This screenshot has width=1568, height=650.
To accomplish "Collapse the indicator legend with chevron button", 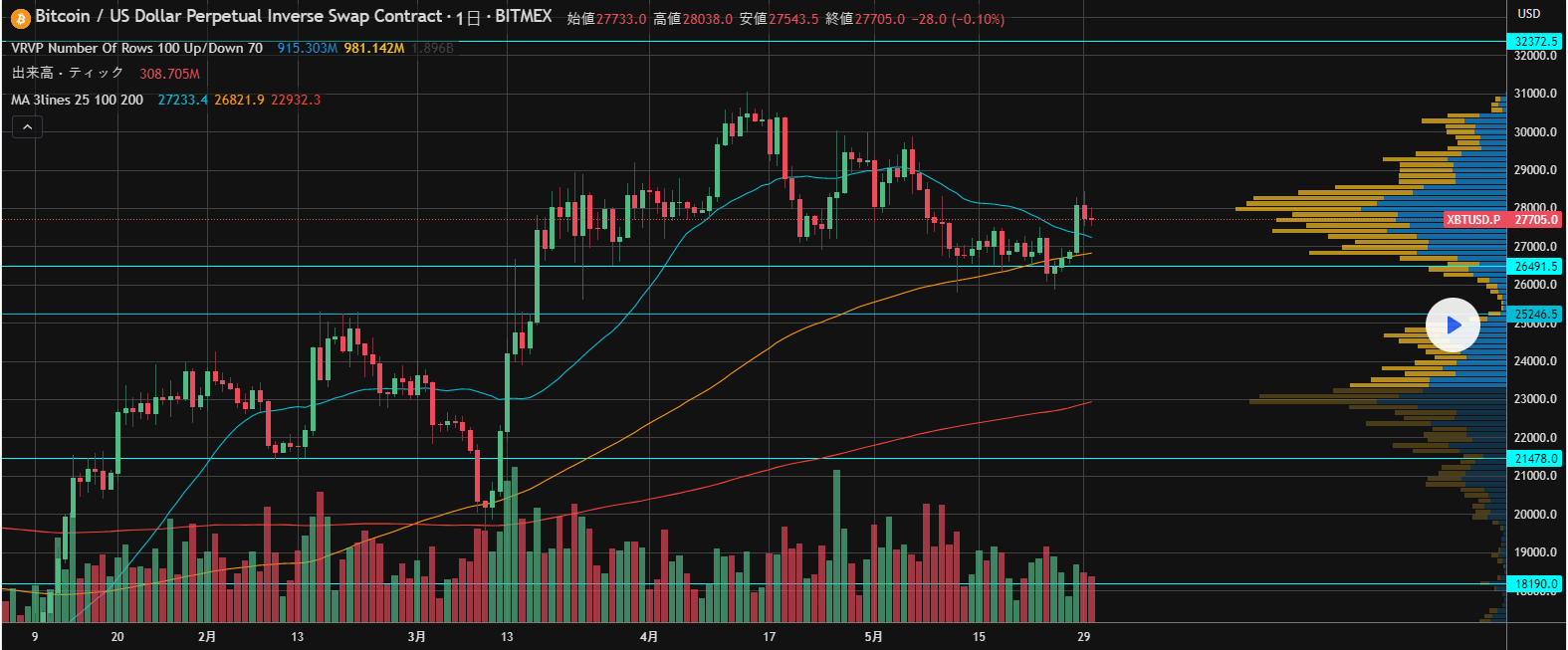I will pyautogui.click(x=27, y=127).
